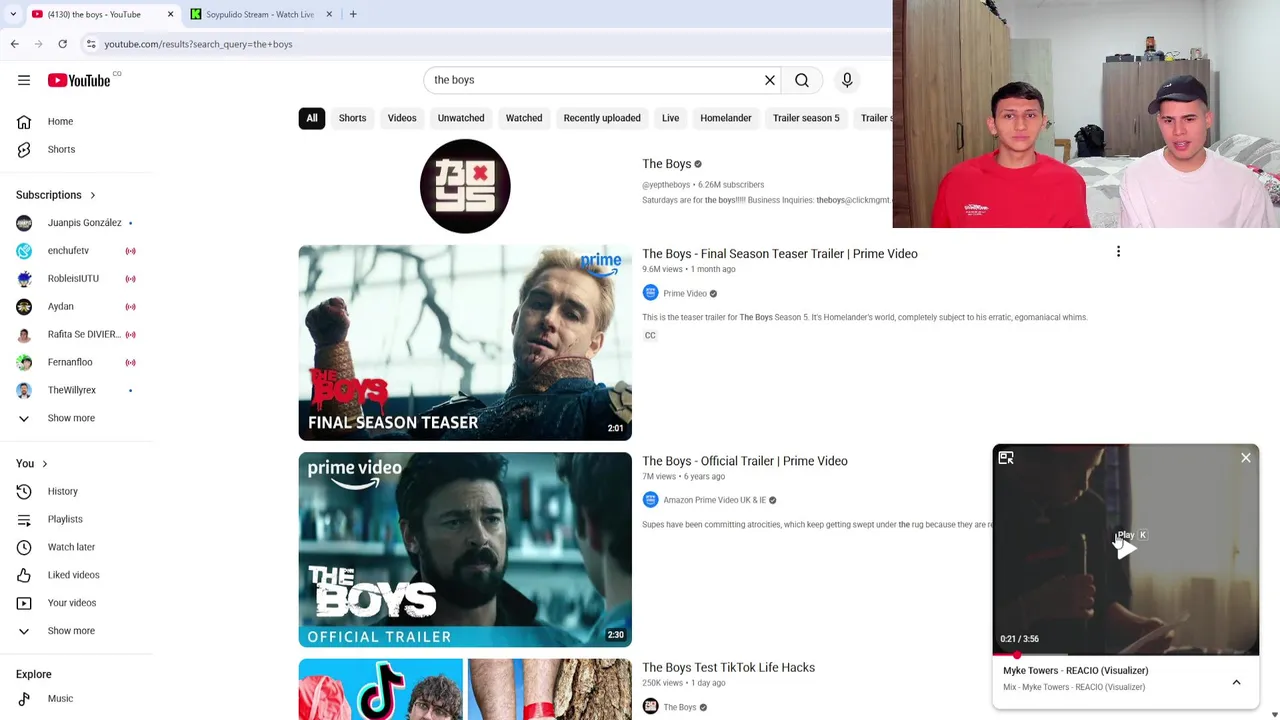Filter by Recently uploaded
Screen dimensions: 1280x720
(602, 118)
